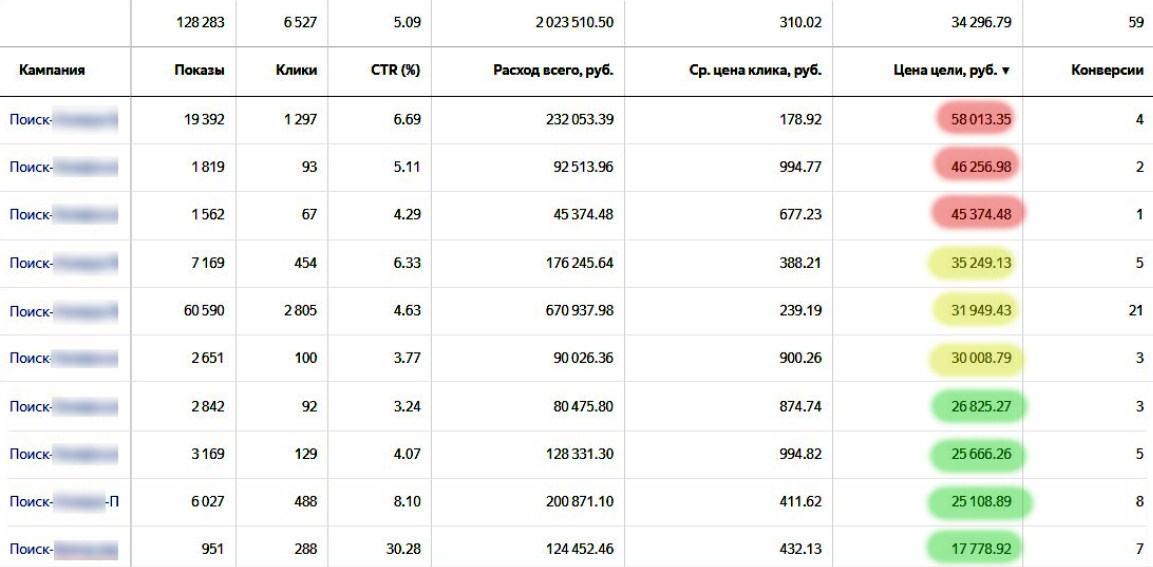Screen dimensions: 1153x567
Task: Open the Поиск campaign with 951 impressions
Action: [x=64, y=549]
